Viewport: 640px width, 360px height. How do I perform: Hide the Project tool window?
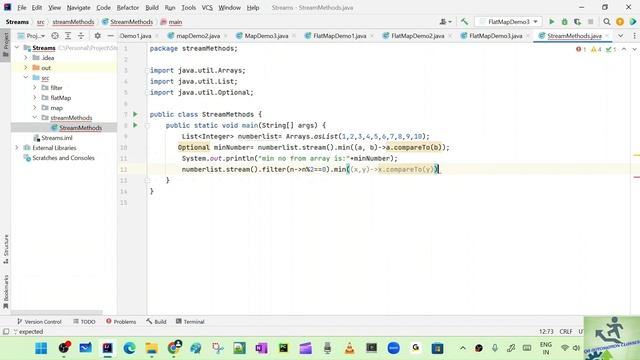[110, 36]
